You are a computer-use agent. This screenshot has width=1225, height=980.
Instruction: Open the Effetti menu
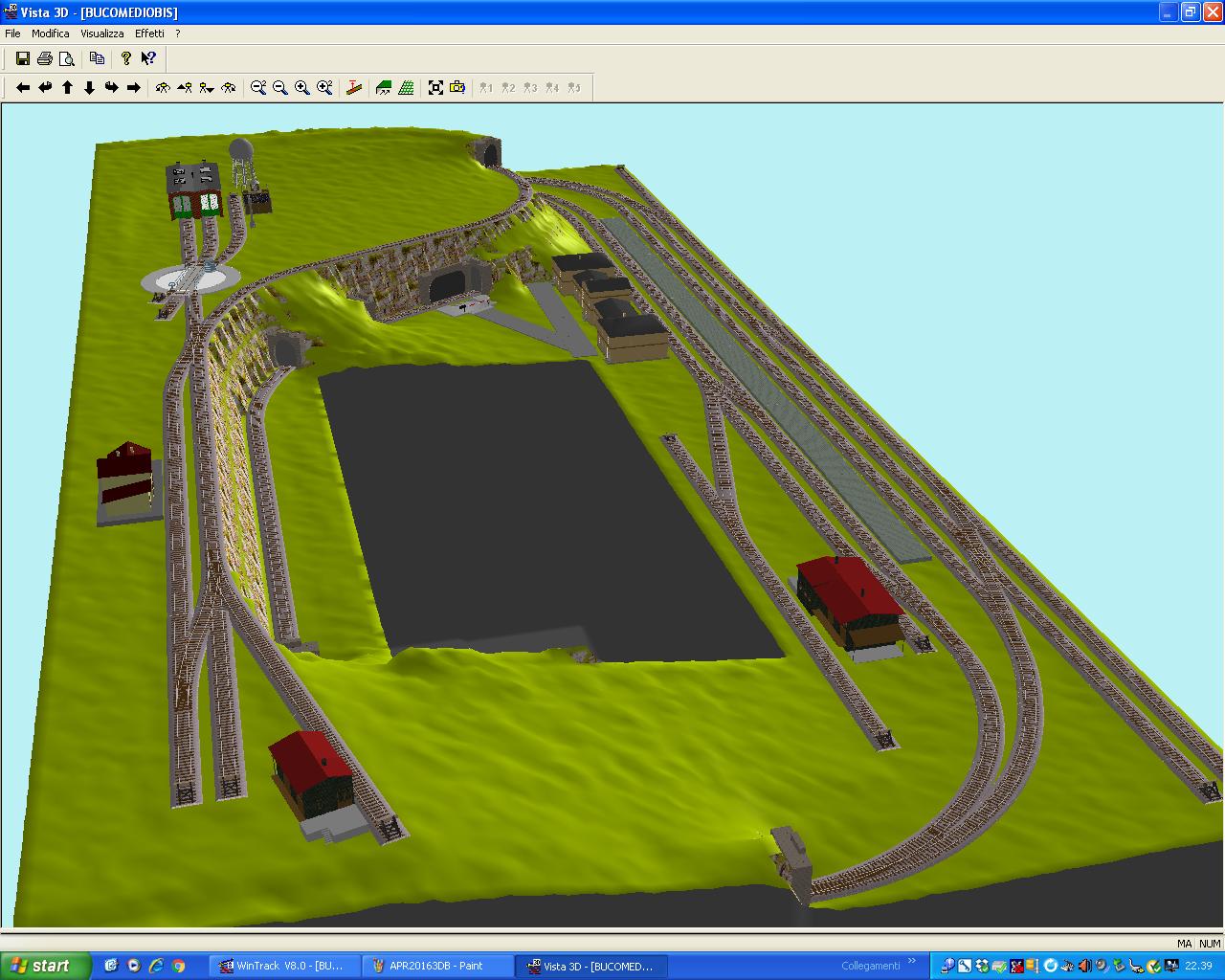(x=149, y=33)
